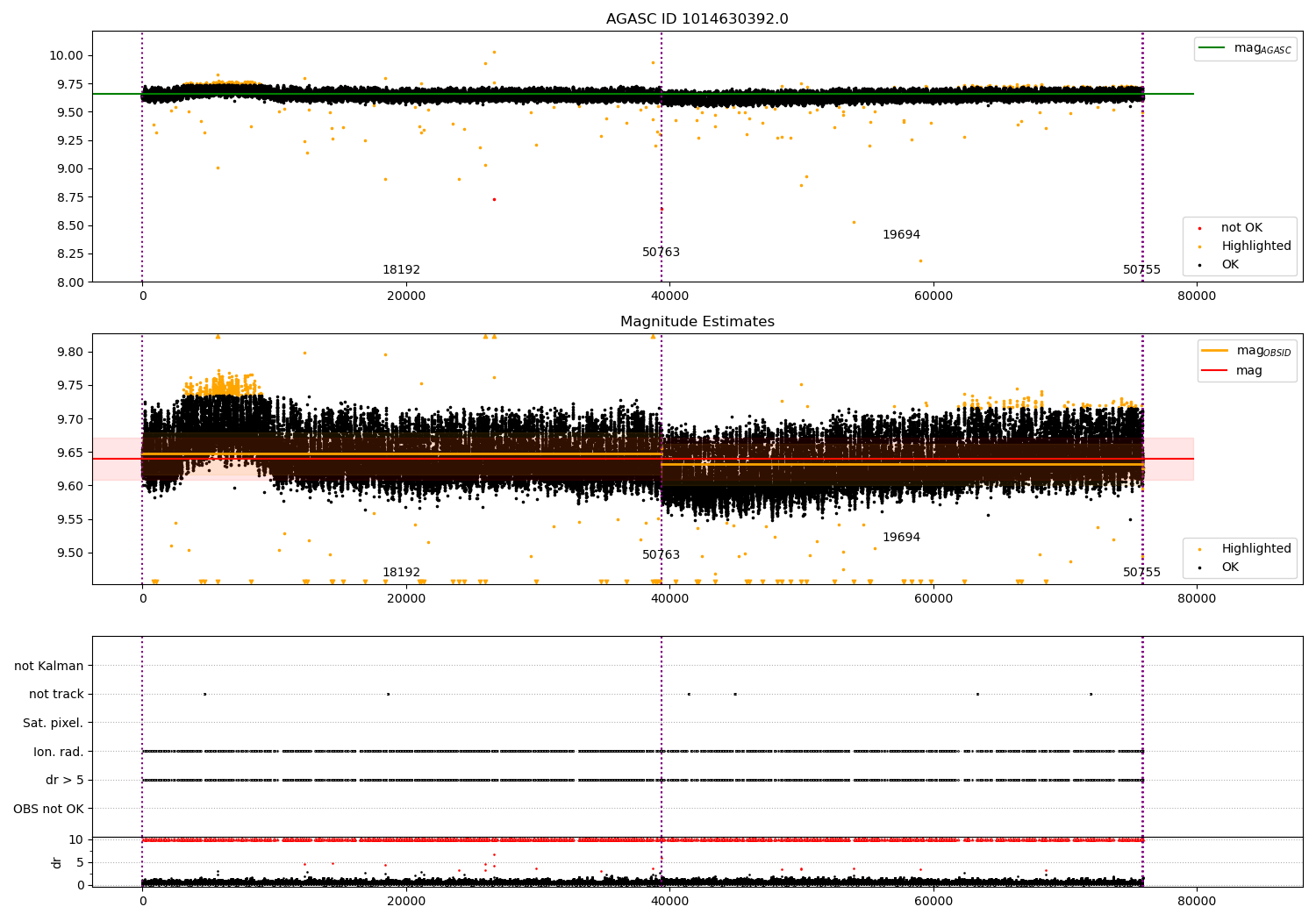This screenshot has width=1316, height=921.
Task: Click OBSID label 19694 in the top plot
Action: [x=901, y=235]
